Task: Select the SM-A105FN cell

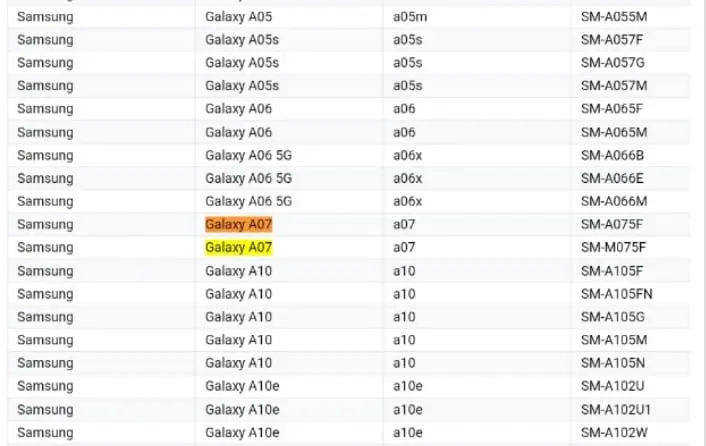Action: point(617,294)
